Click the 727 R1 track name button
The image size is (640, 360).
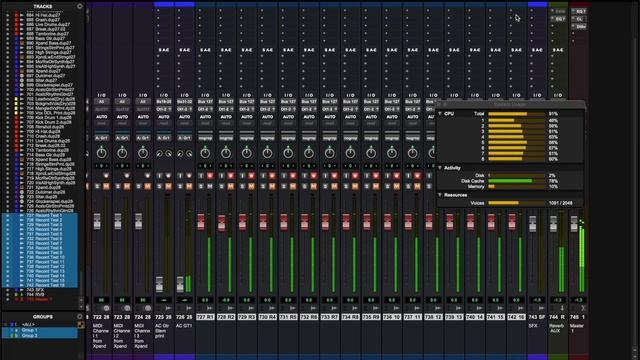[x=205, y=317]
